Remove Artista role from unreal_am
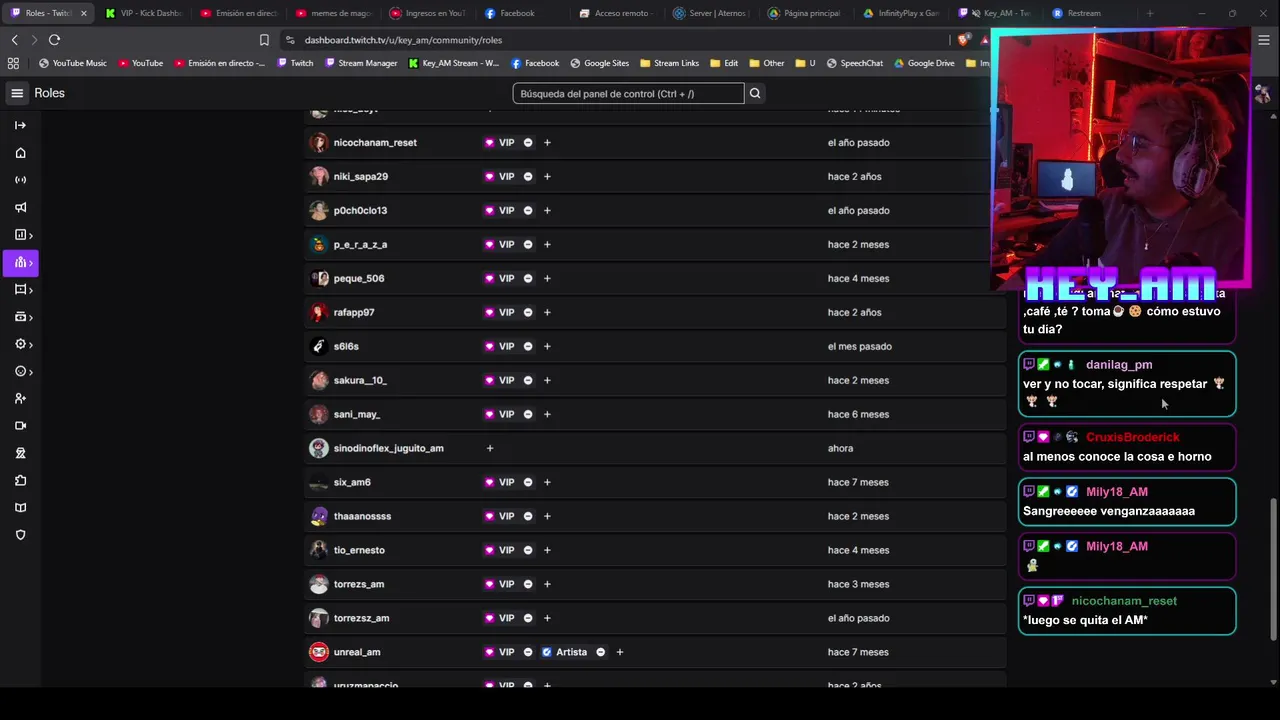This screenshot has height=720, width=1280. pyautogui.click(x=601, y=653)
